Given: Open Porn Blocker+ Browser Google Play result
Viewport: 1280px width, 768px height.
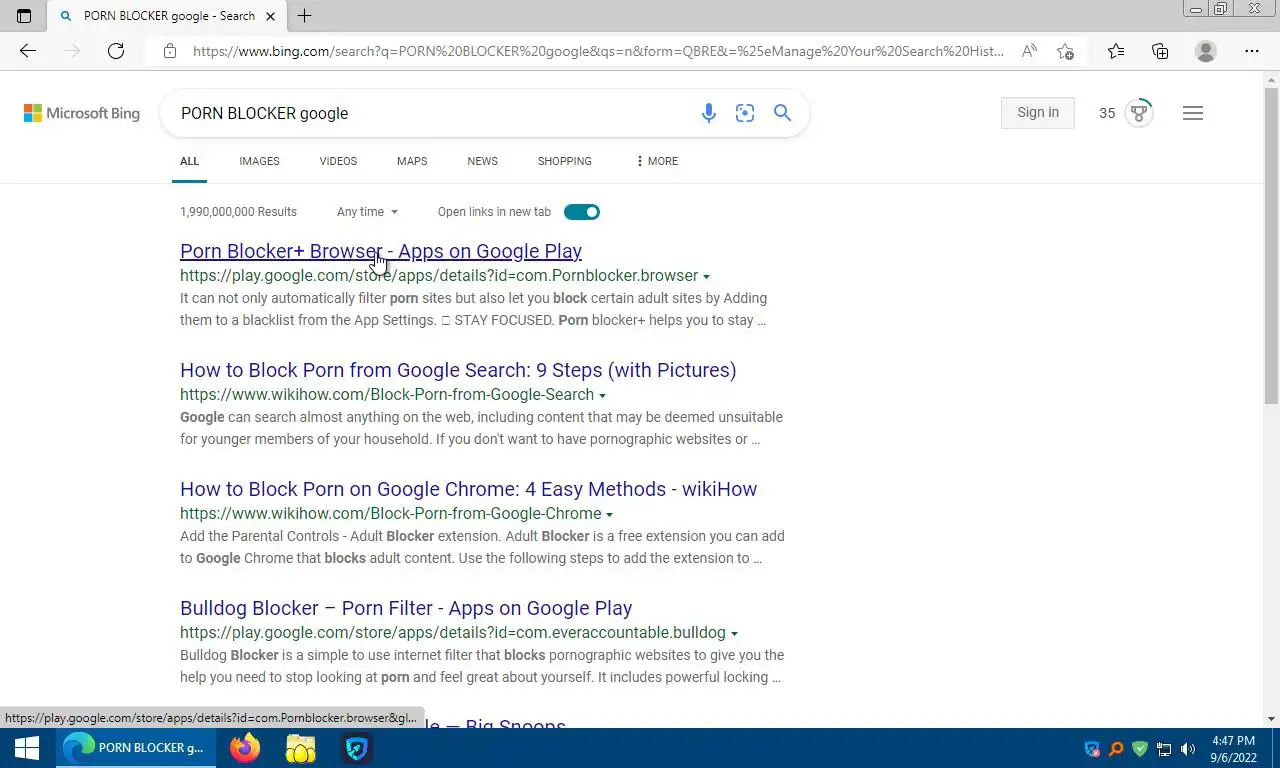Looking at the screenshot, I should pos(381,251).
